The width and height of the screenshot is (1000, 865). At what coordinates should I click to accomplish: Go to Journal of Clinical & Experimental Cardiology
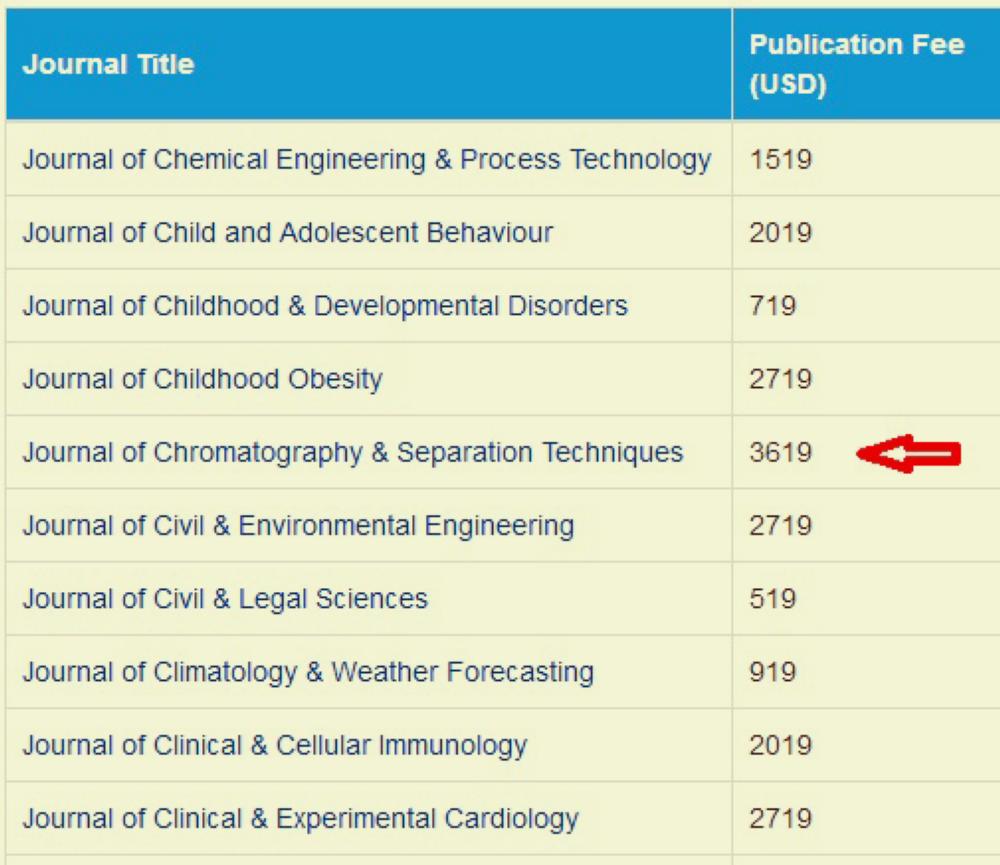tap(300, 819)
